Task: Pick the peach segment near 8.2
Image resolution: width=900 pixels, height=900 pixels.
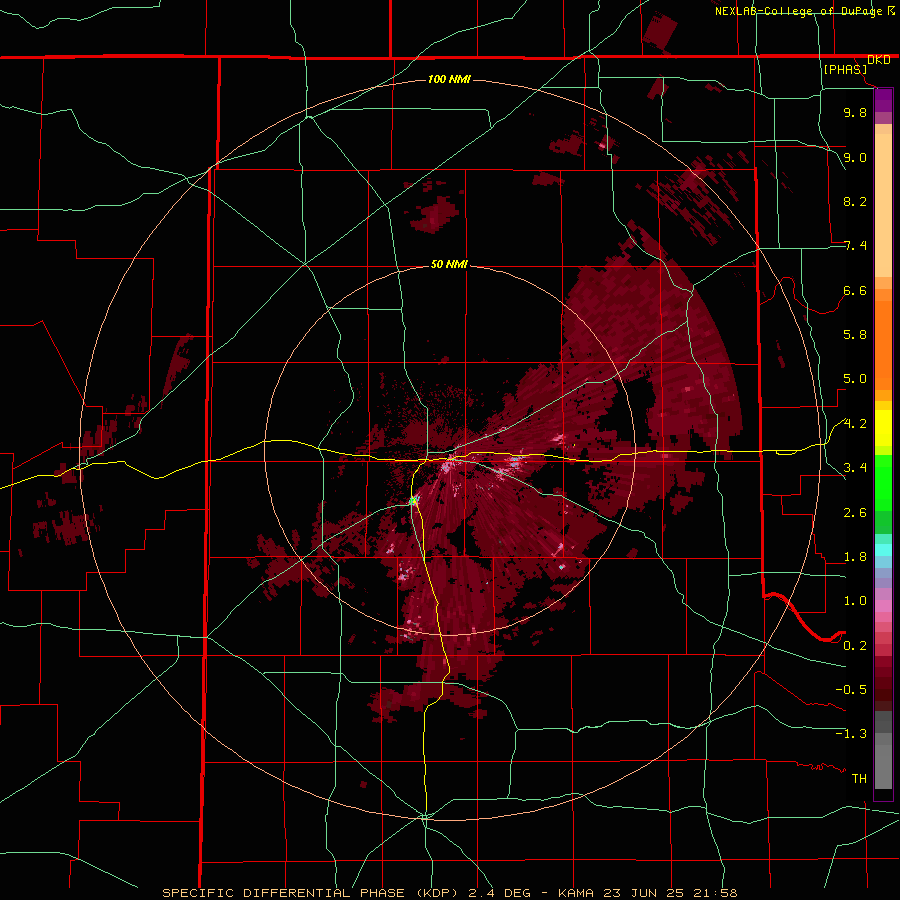Action: [x=883, y=205]
